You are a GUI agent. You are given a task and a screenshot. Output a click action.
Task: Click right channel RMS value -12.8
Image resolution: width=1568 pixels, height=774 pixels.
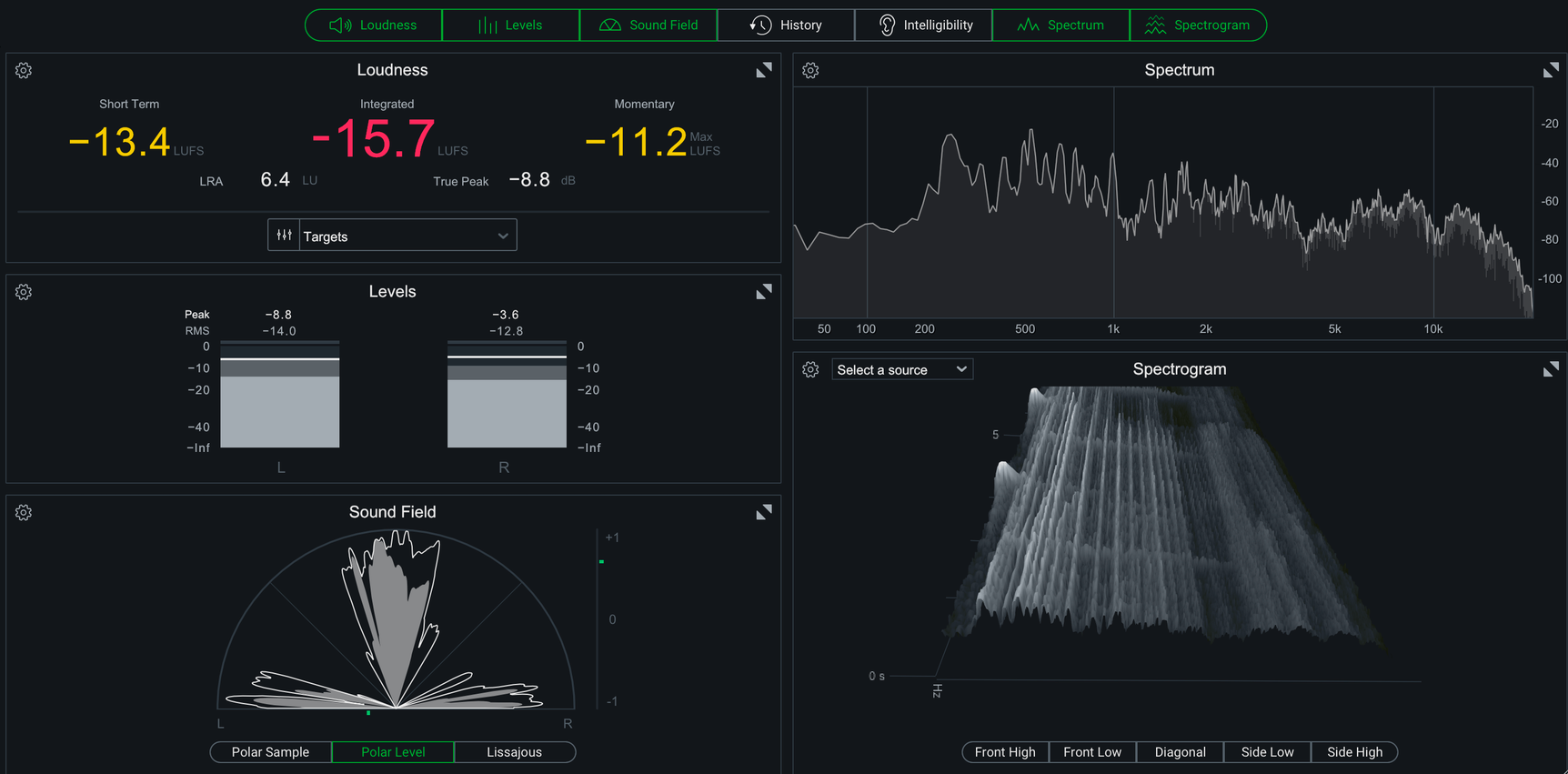[x=506, y=331]
